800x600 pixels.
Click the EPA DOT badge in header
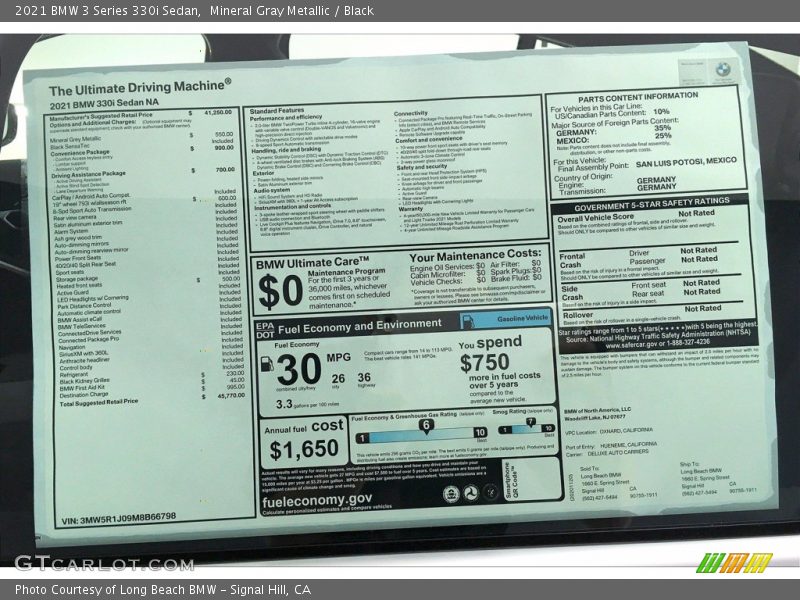pos(264,327)
